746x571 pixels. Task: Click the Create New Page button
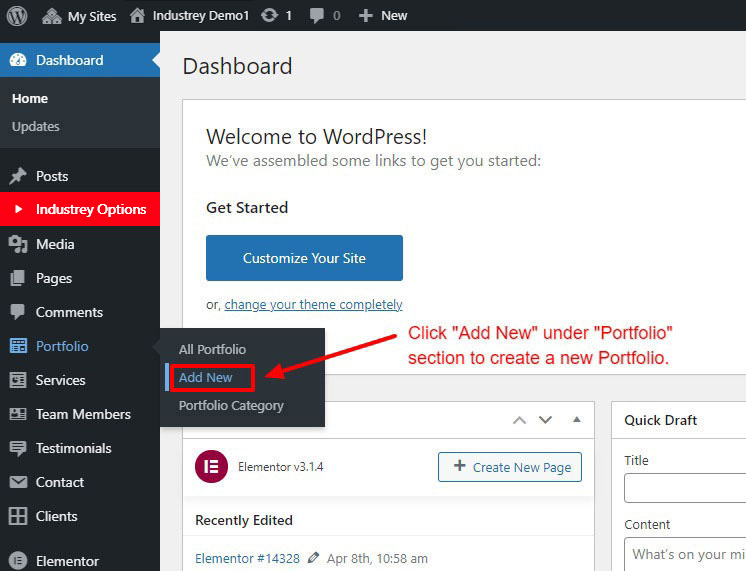point(510,467)
